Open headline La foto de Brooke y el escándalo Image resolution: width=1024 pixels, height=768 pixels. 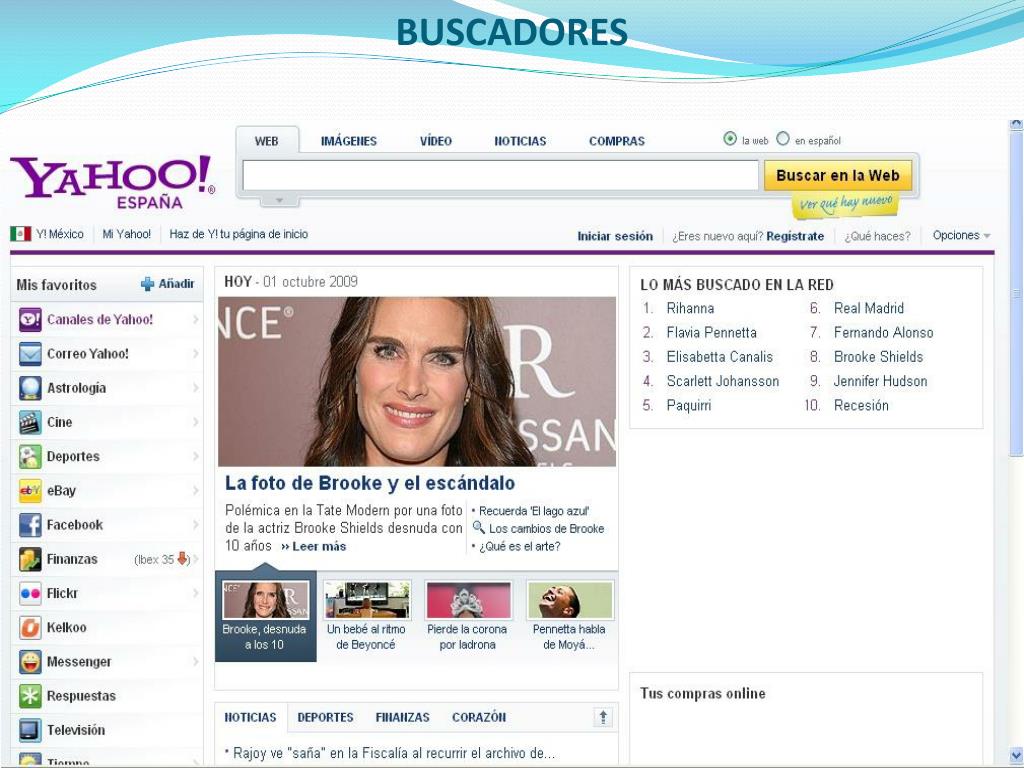pos(370,483)
